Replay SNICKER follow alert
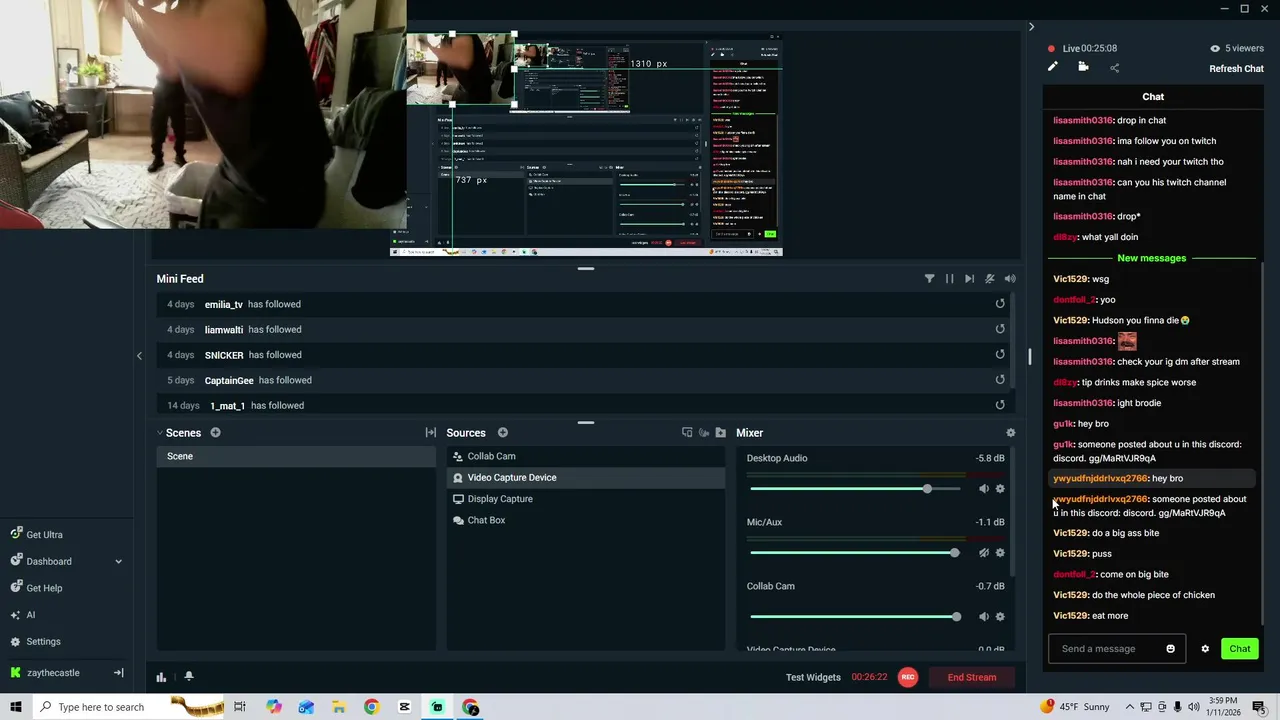 [x=1000, y=354]
